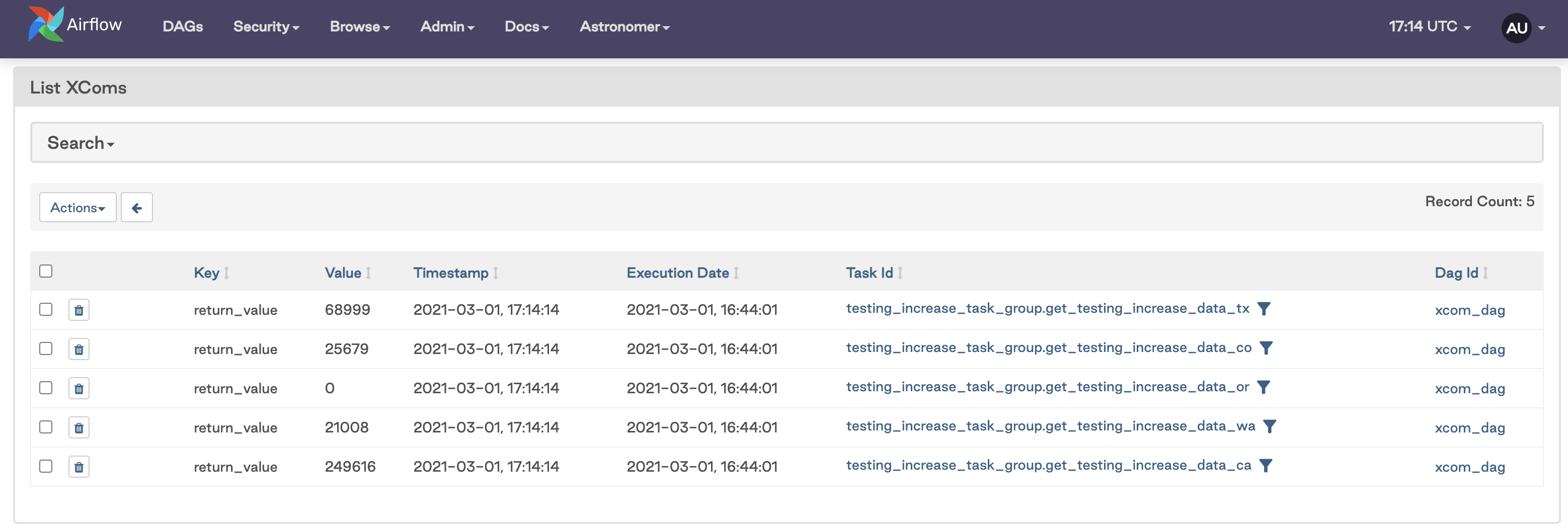Click the Airflow logo icon

point(46,24)
